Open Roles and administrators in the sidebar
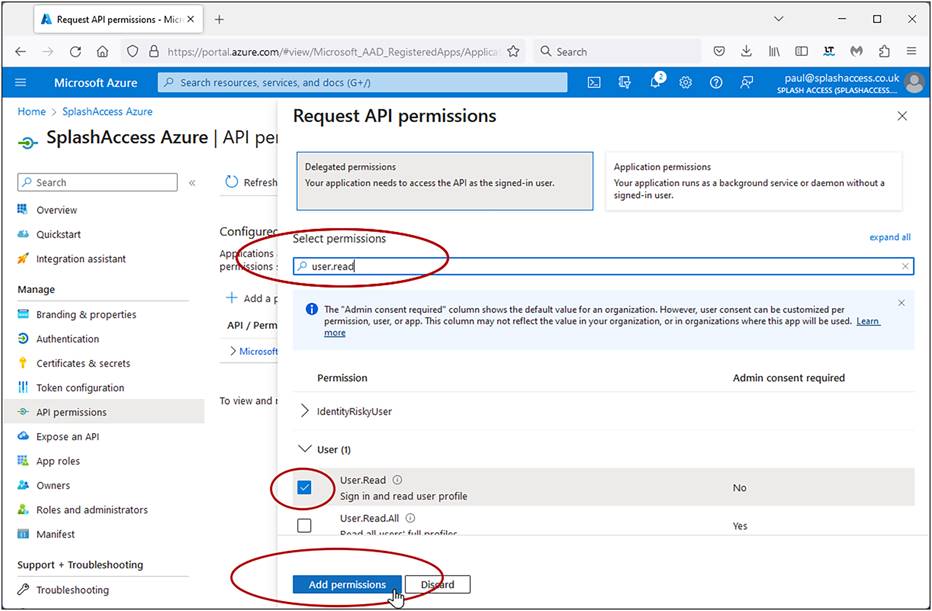The width and height of the screenshot is (932, 611). [92, 509]
